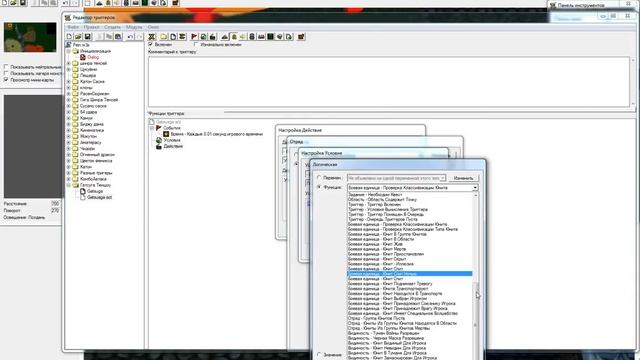The image size is (640, 360).
Task: Toggle the Включен checkbox
Action: pyautogui.click(x=151, y=44)
